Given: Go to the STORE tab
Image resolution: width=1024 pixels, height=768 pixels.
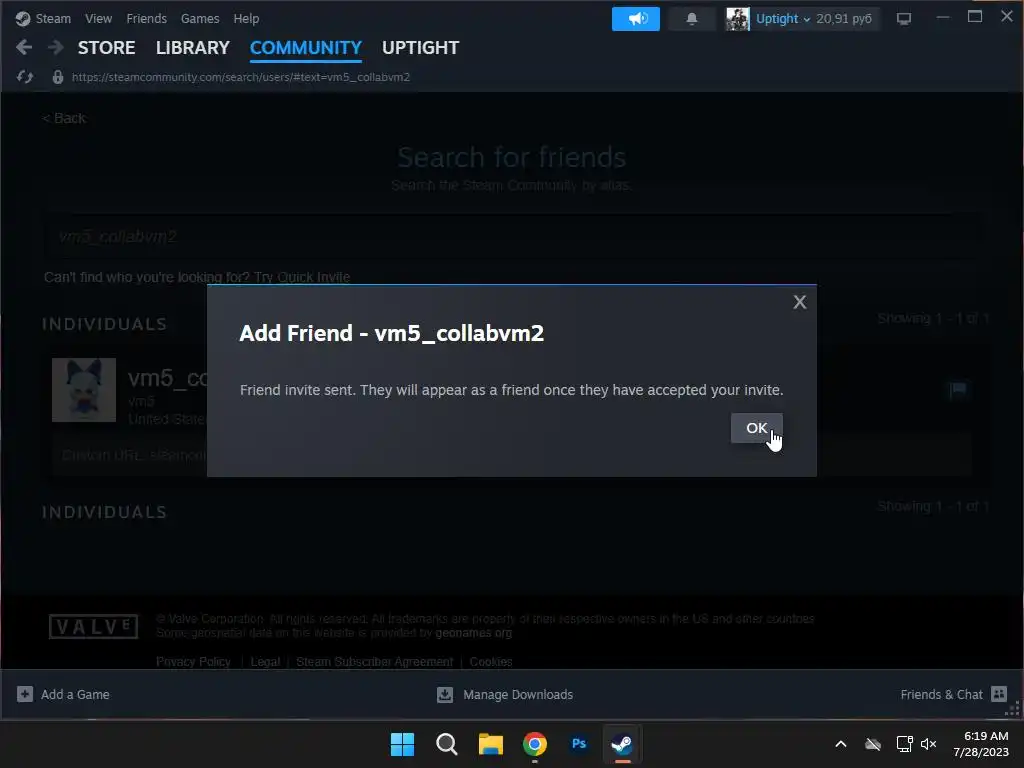Looking at the screenshot, I should point(106,48).
